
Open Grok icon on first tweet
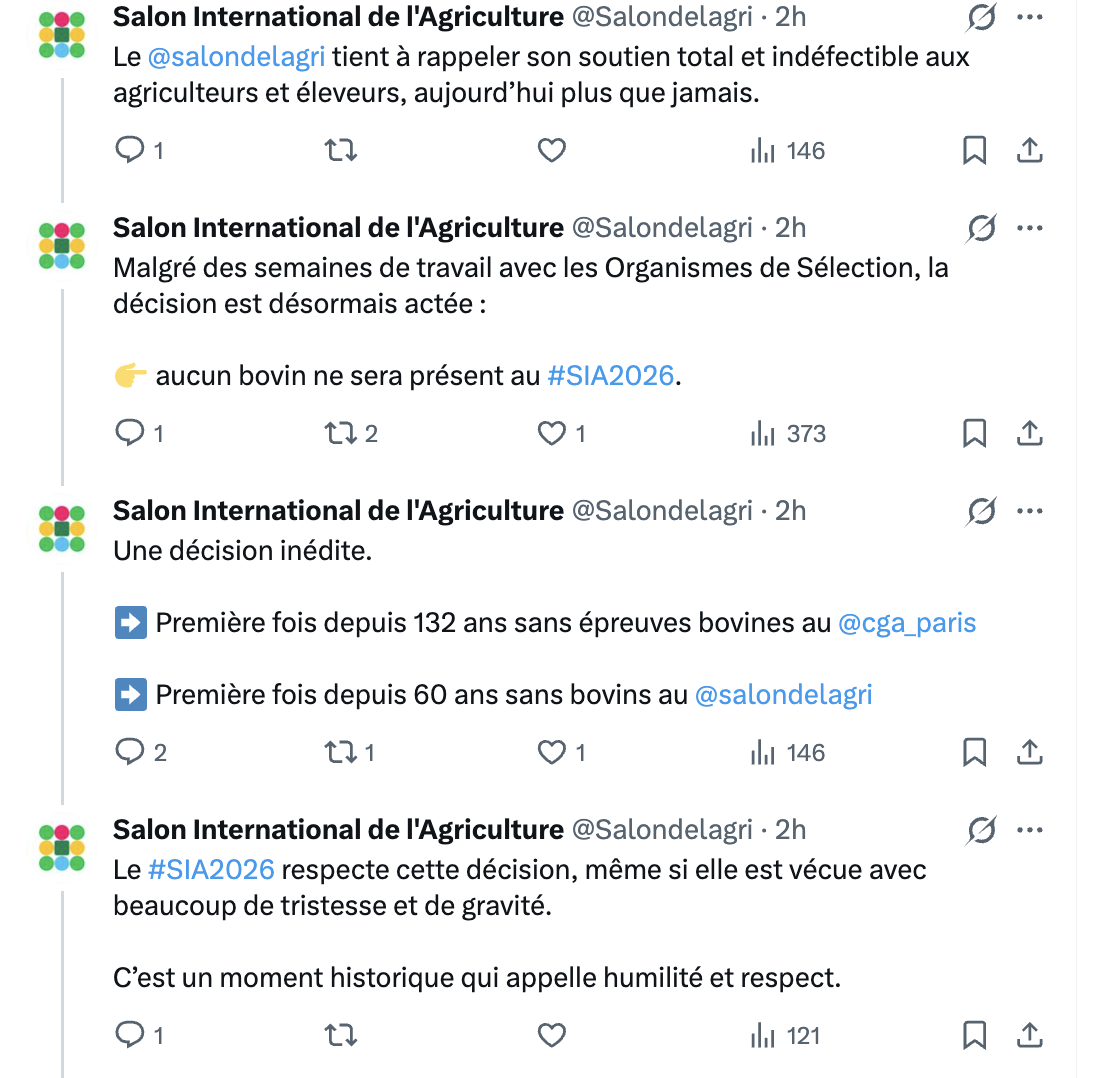pyautogui.click(x=981, y=17)
